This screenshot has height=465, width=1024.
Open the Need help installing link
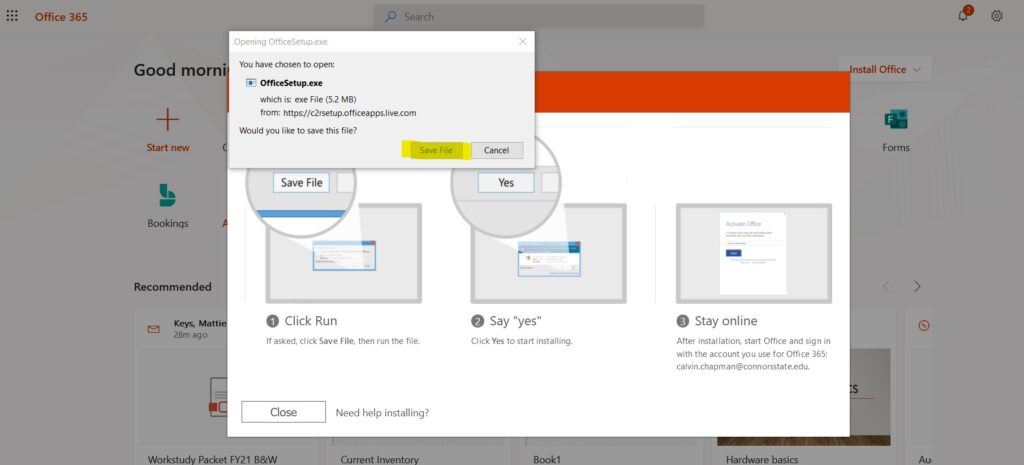click(x=382, y=413)
